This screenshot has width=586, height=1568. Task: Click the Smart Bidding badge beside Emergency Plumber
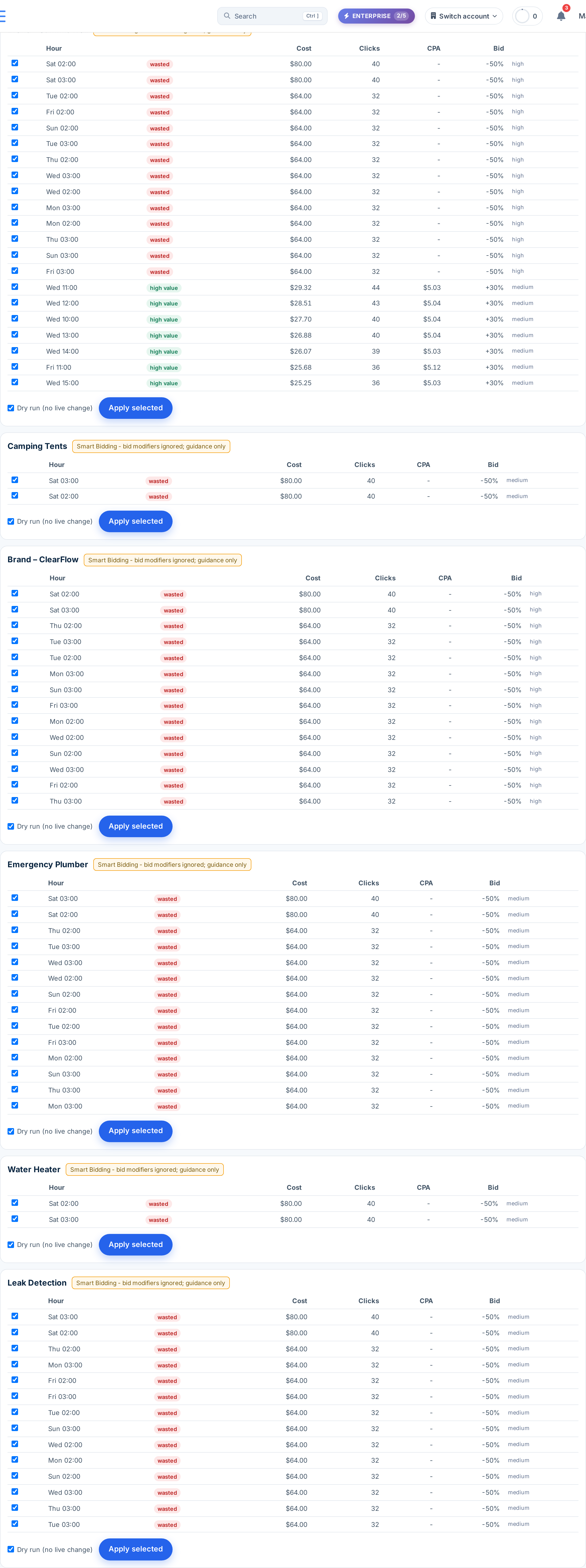(x=172, y=864)
